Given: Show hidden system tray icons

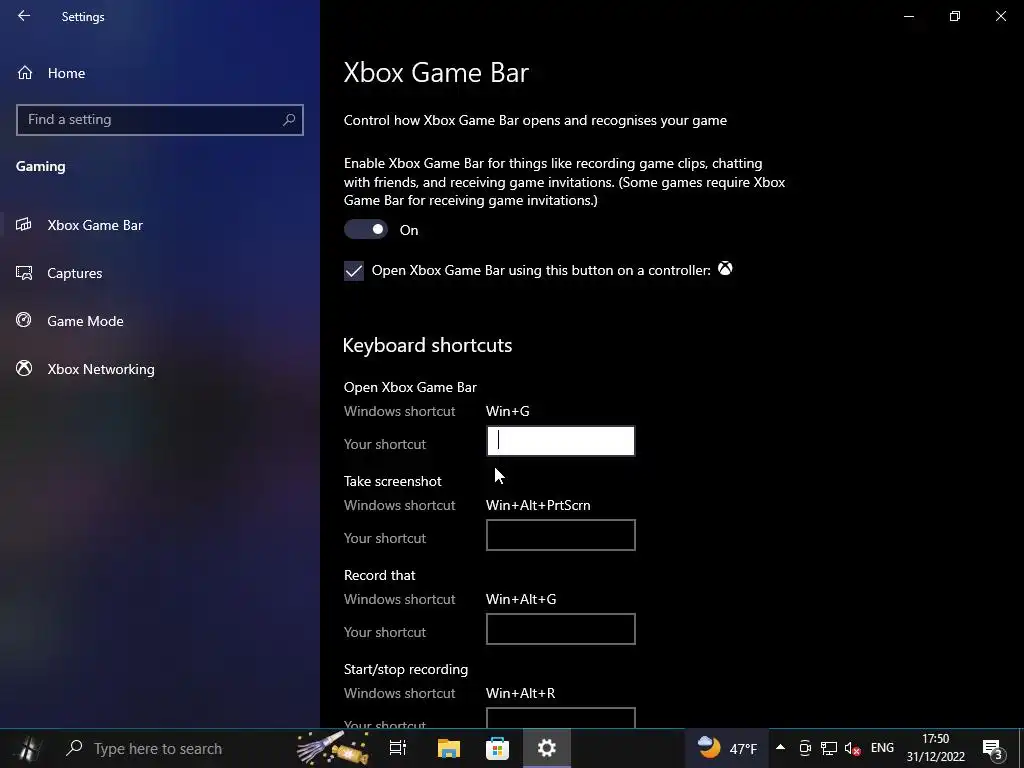Looking at the screenshot, I should click(x=780, y=748).
